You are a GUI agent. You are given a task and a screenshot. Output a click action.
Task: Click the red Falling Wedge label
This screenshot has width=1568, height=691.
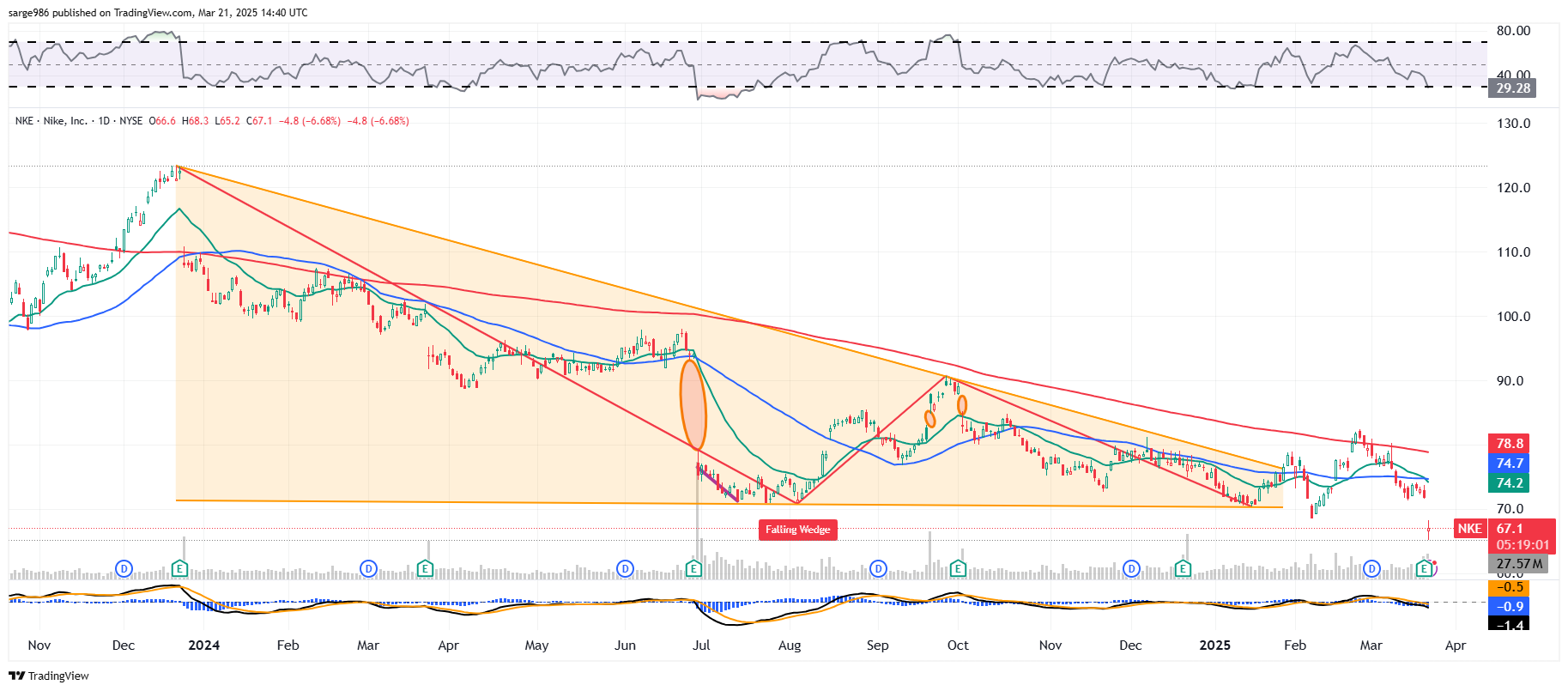tap(797, 530)
